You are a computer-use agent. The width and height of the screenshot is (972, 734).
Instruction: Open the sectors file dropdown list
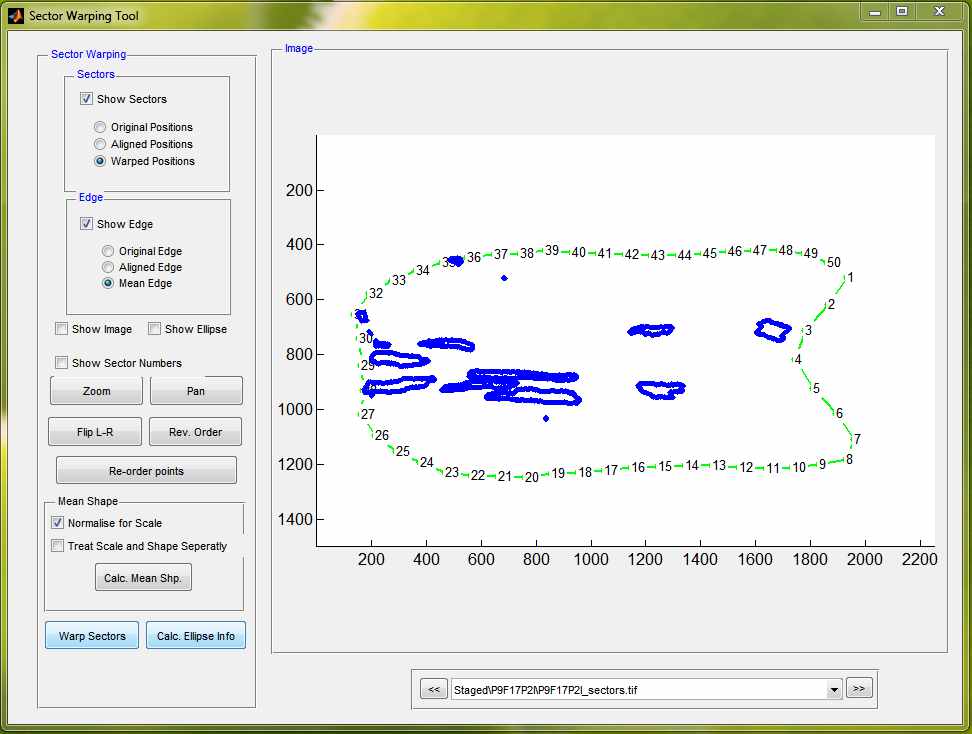[x=834, y=690]
